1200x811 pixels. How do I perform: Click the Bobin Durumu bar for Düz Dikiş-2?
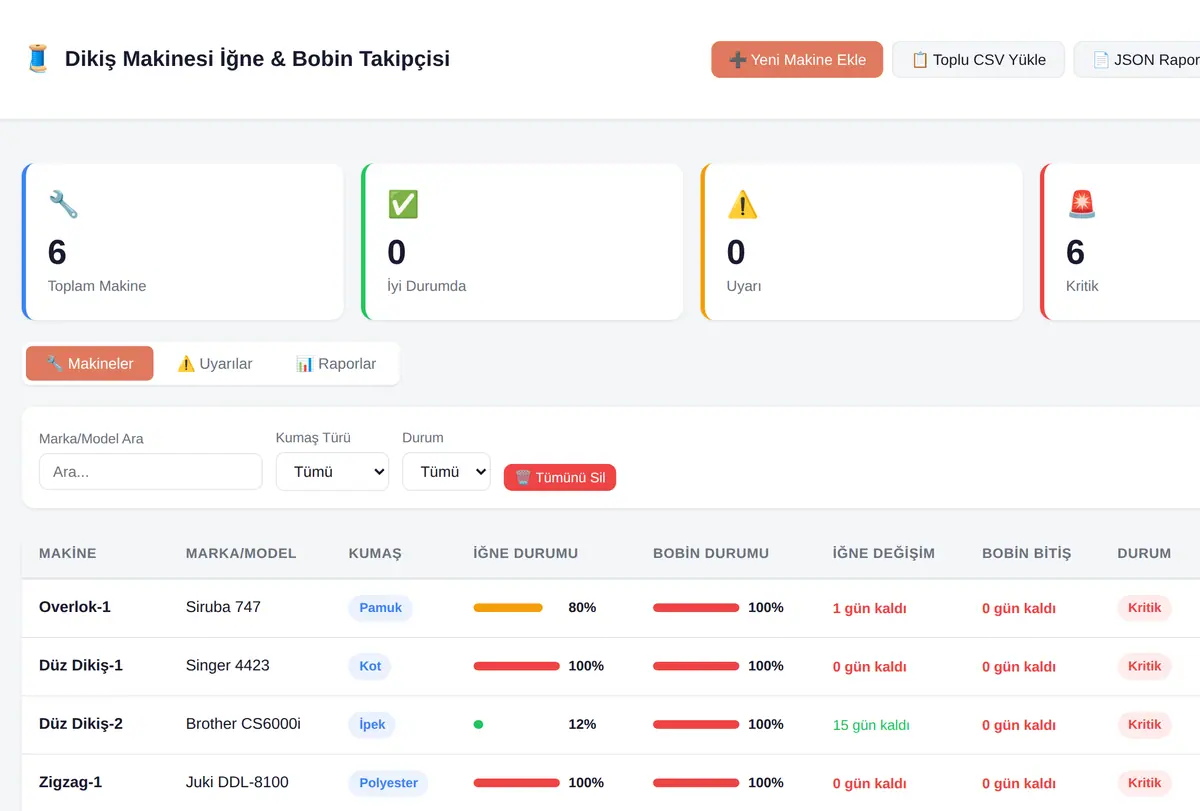point(696,725)
